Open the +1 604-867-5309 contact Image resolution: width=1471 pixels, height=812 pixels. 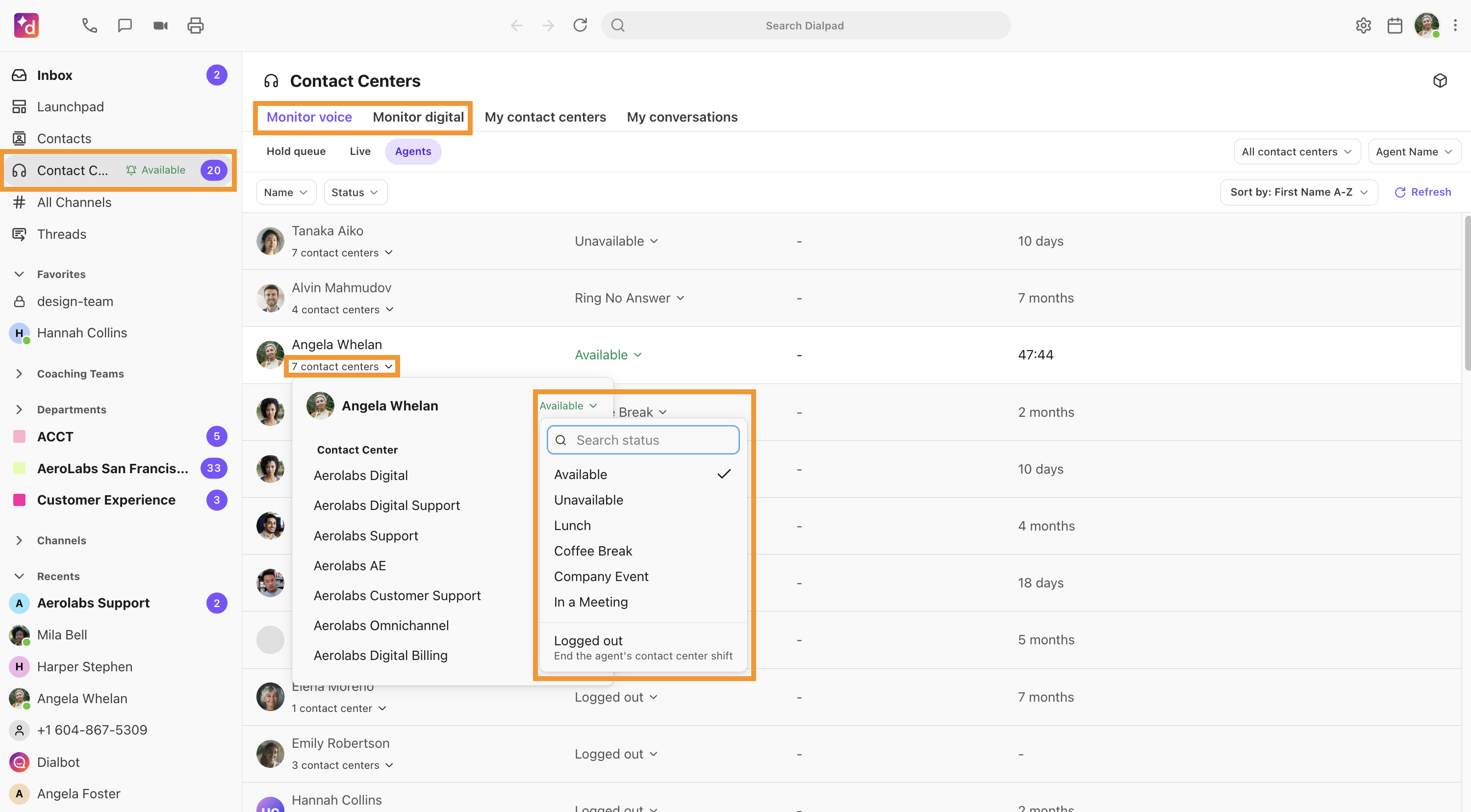click(x=119, y=730)
